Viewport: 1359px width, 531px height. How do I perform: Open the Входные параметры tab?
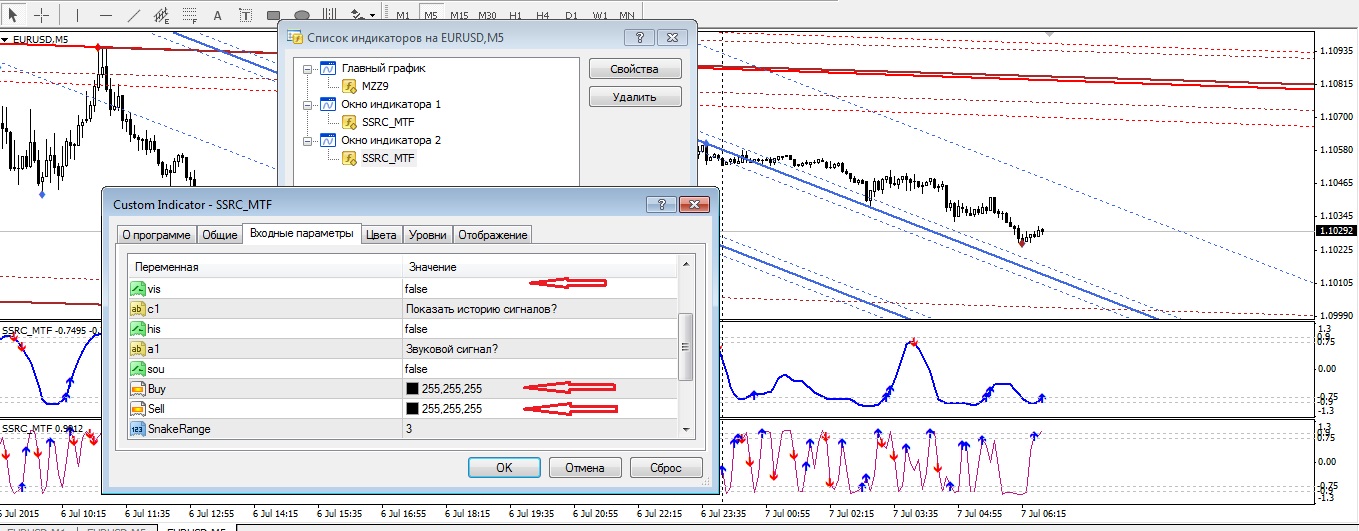point(301,234)
